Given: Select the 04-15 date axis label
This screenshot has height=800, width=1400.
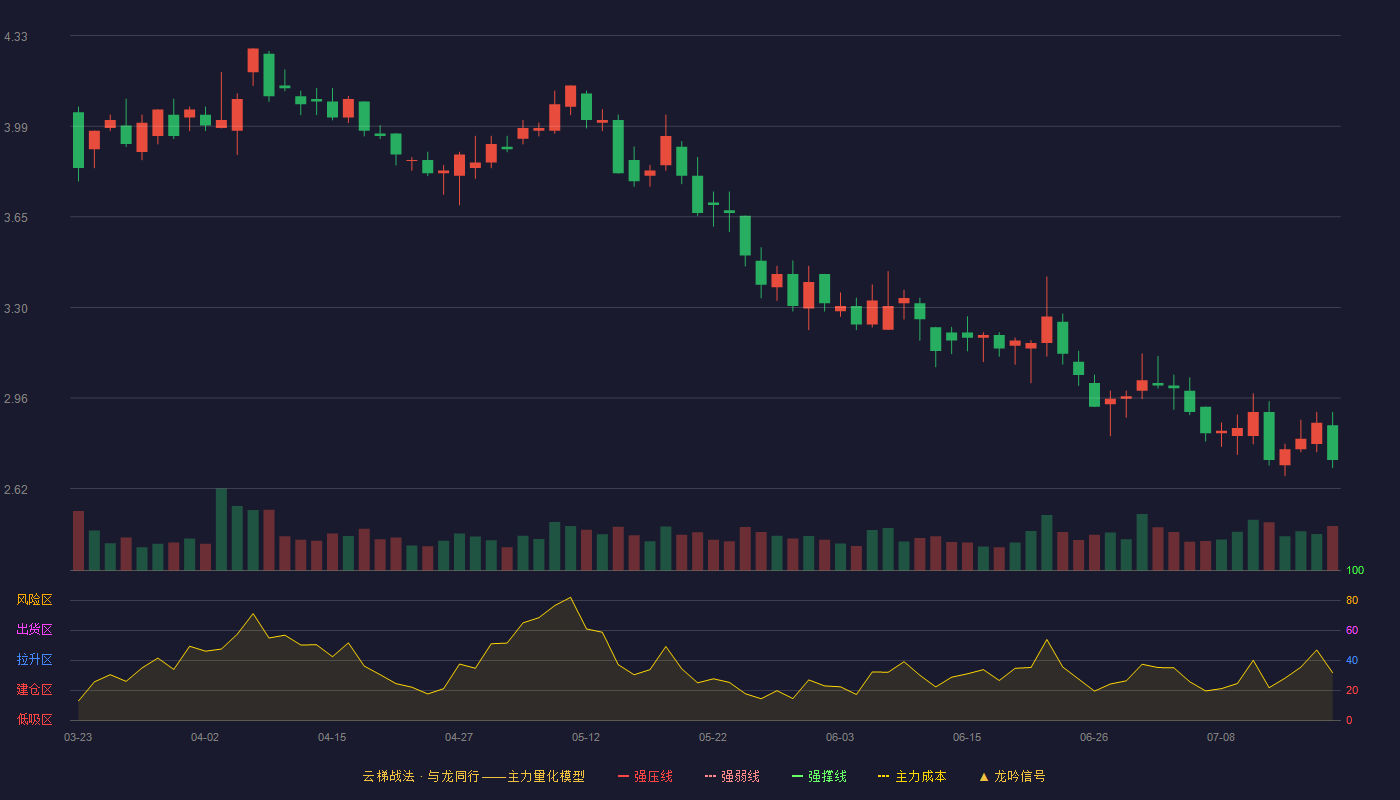Looking at the screenshot, I should (332, 737).
